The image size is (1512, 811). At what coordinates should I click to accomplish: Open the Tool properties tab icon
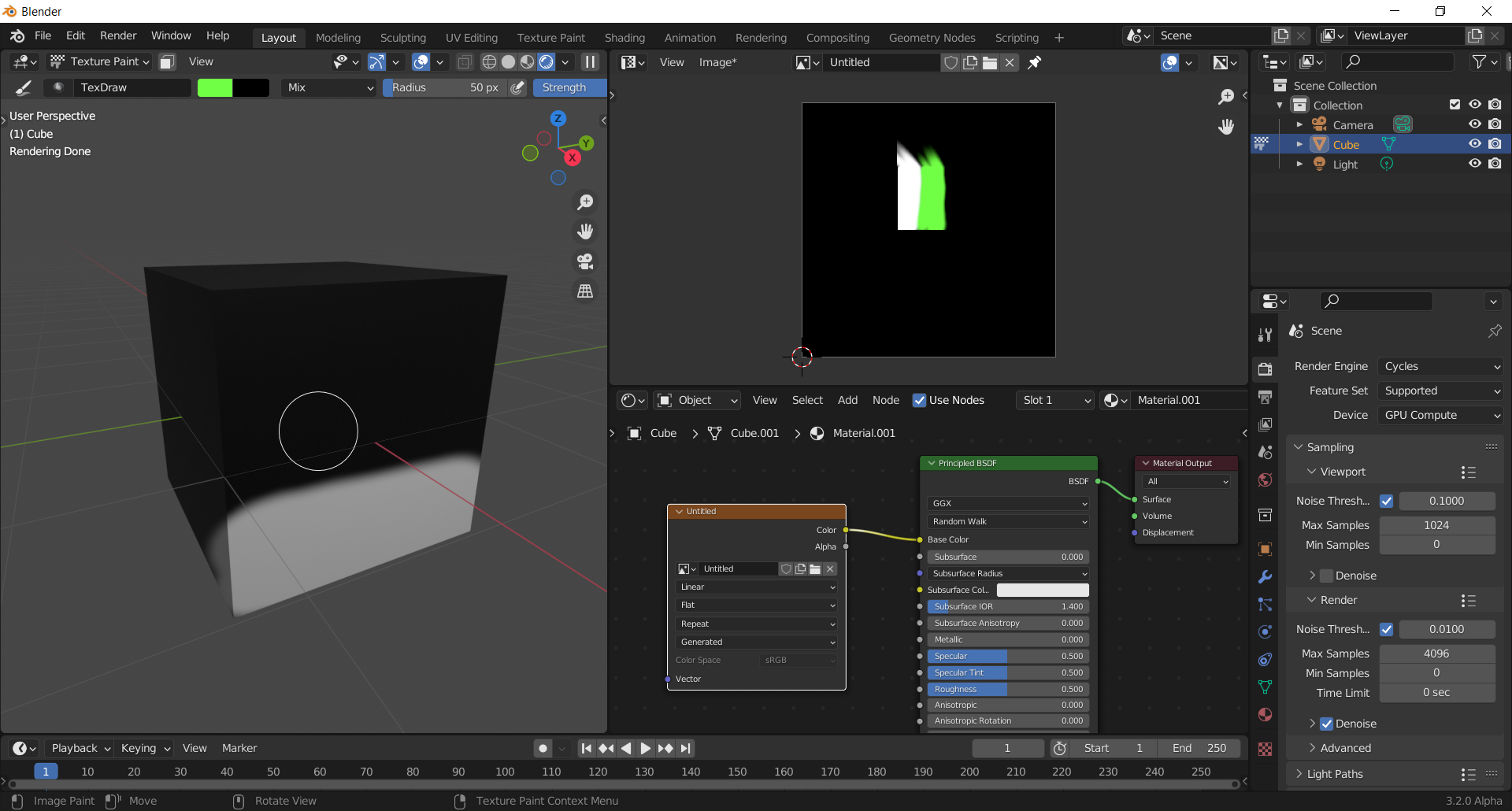[1266, 335]
